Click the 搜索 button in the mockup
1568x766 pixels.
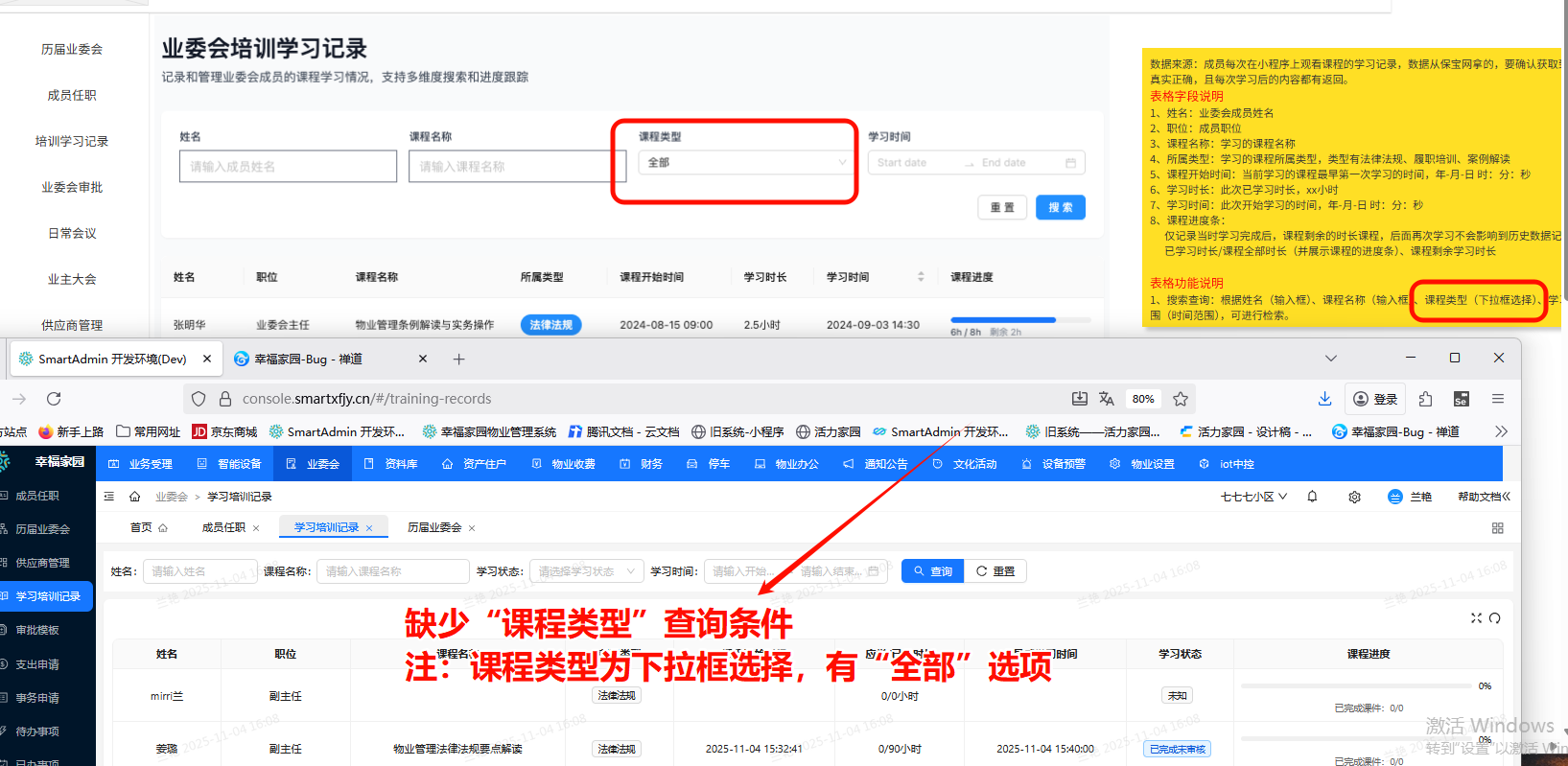pos(1061,208)
